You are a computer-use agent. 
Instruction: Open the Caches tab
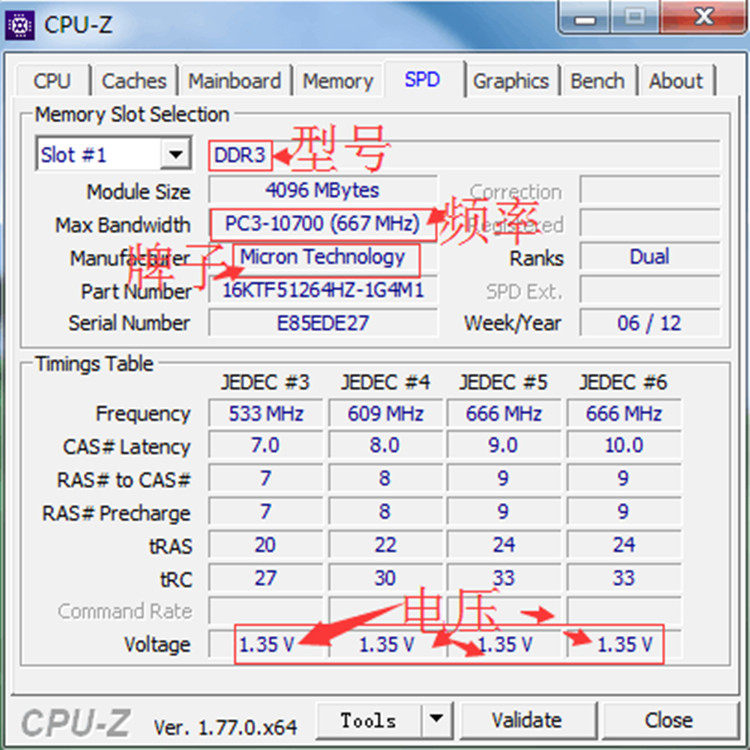(x=134, y=81)
